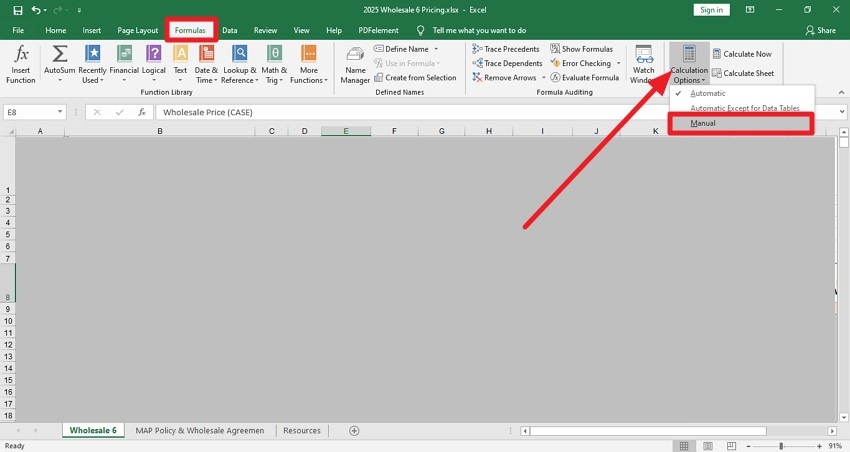This screenshot has height=452, width=850.
Task: Expand the Error Checking dropdown arrow
Action: 619,63
